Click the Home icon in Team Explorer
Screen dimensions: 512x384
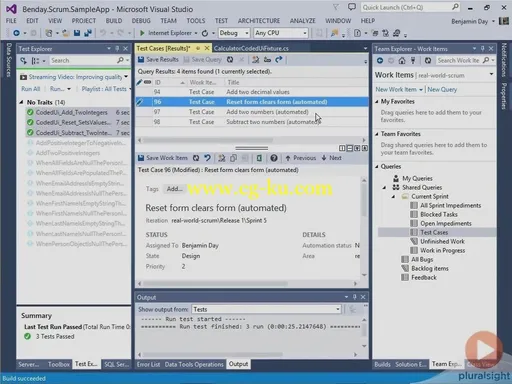tap(402, 60)
